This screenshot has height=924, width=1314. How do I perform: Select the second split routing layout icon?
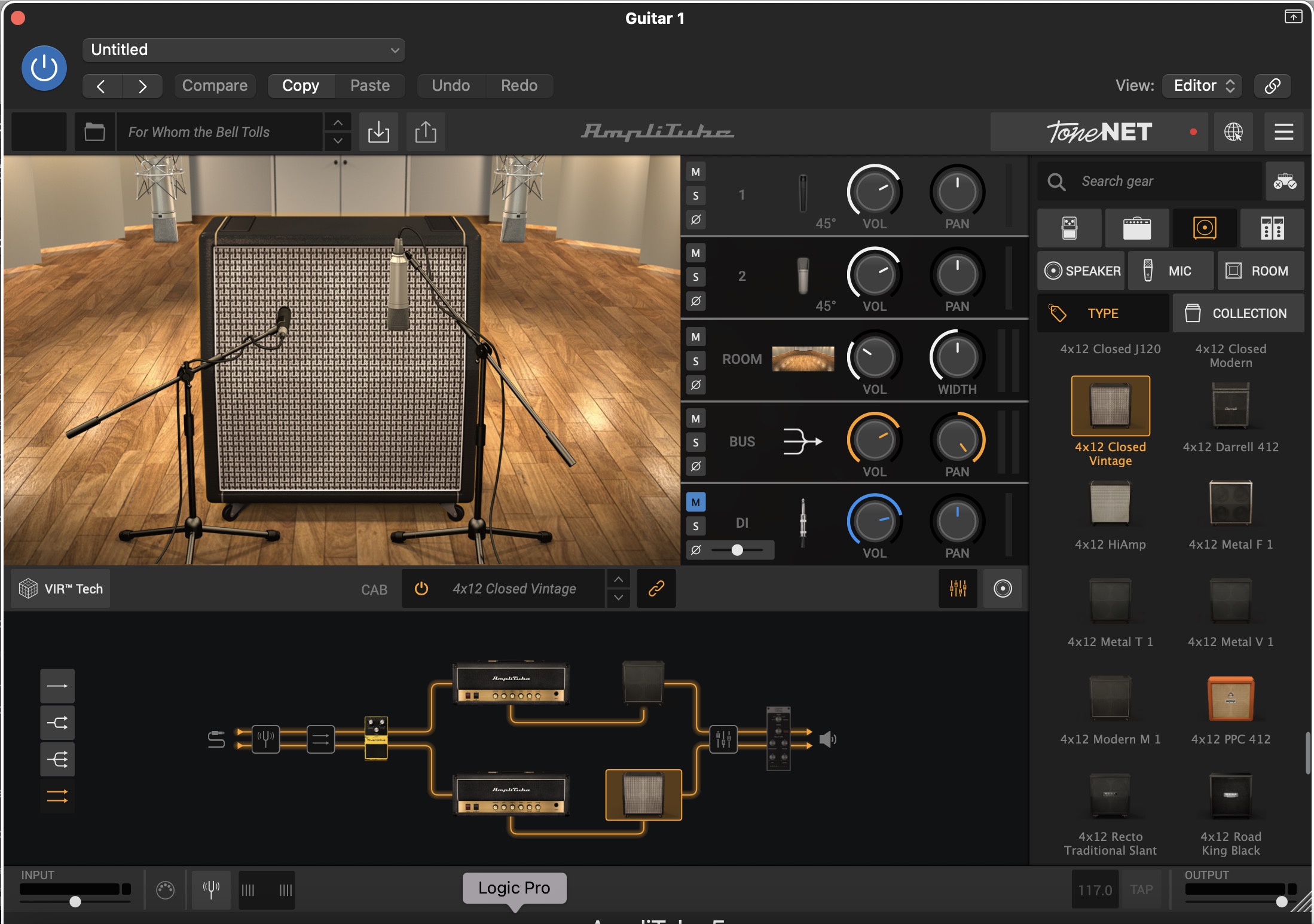pos(57,723)
